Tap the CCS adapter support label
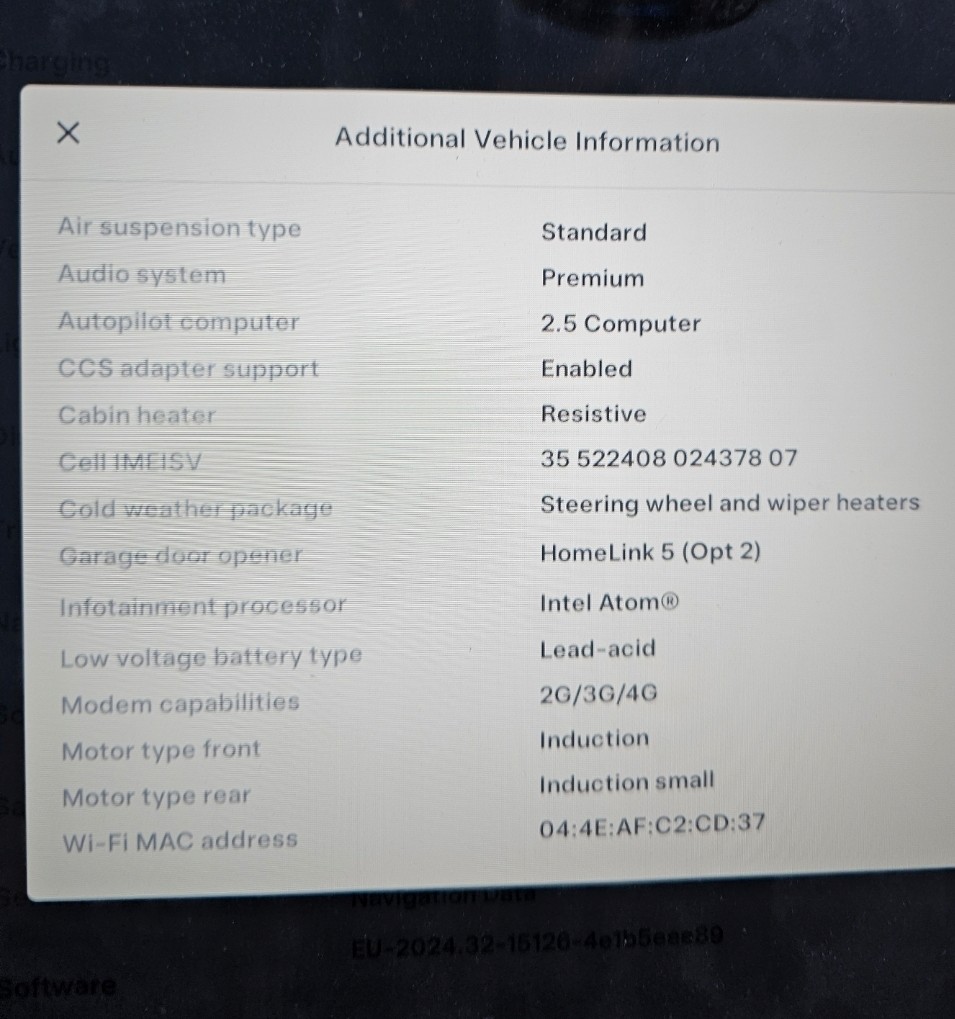 pyautogui.click(x=188, y=368)
